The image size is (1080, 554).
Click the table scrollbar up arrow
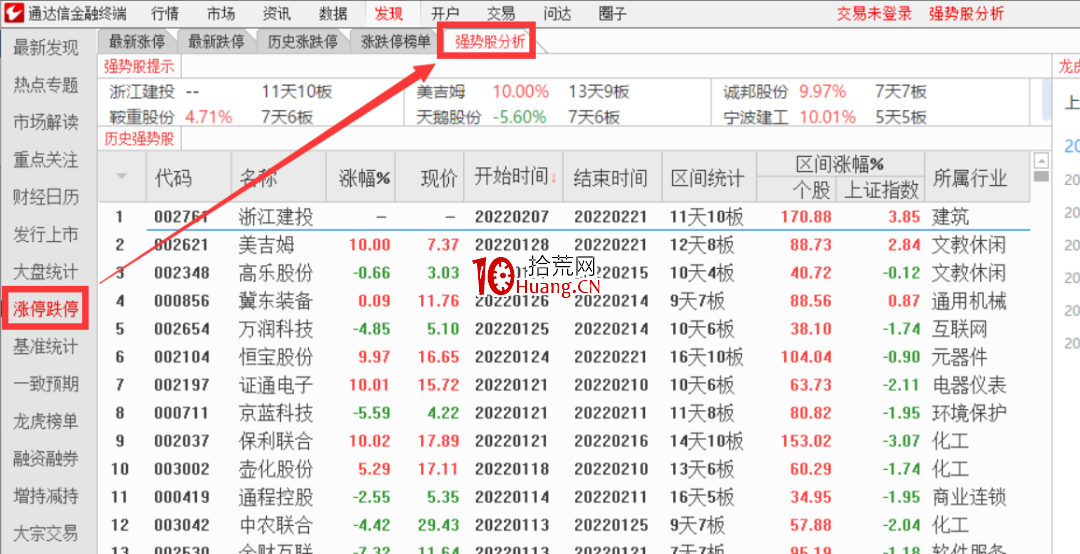click(x=1041, y=161)
